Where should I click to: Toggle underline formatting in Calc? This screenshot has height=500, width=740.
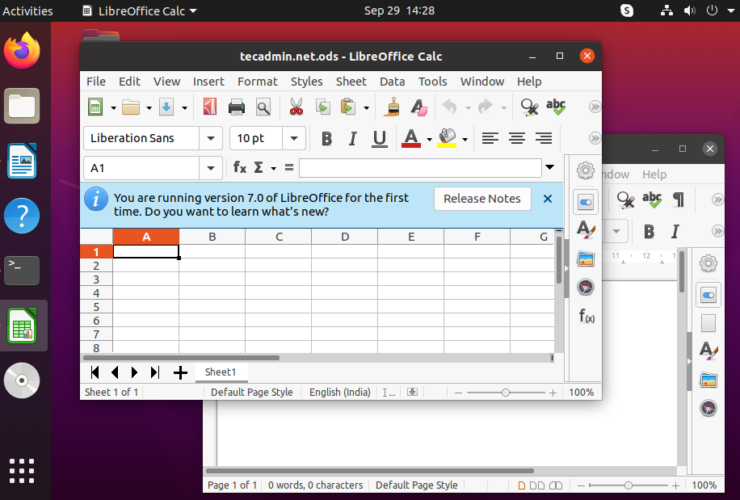tap(379, 139)
